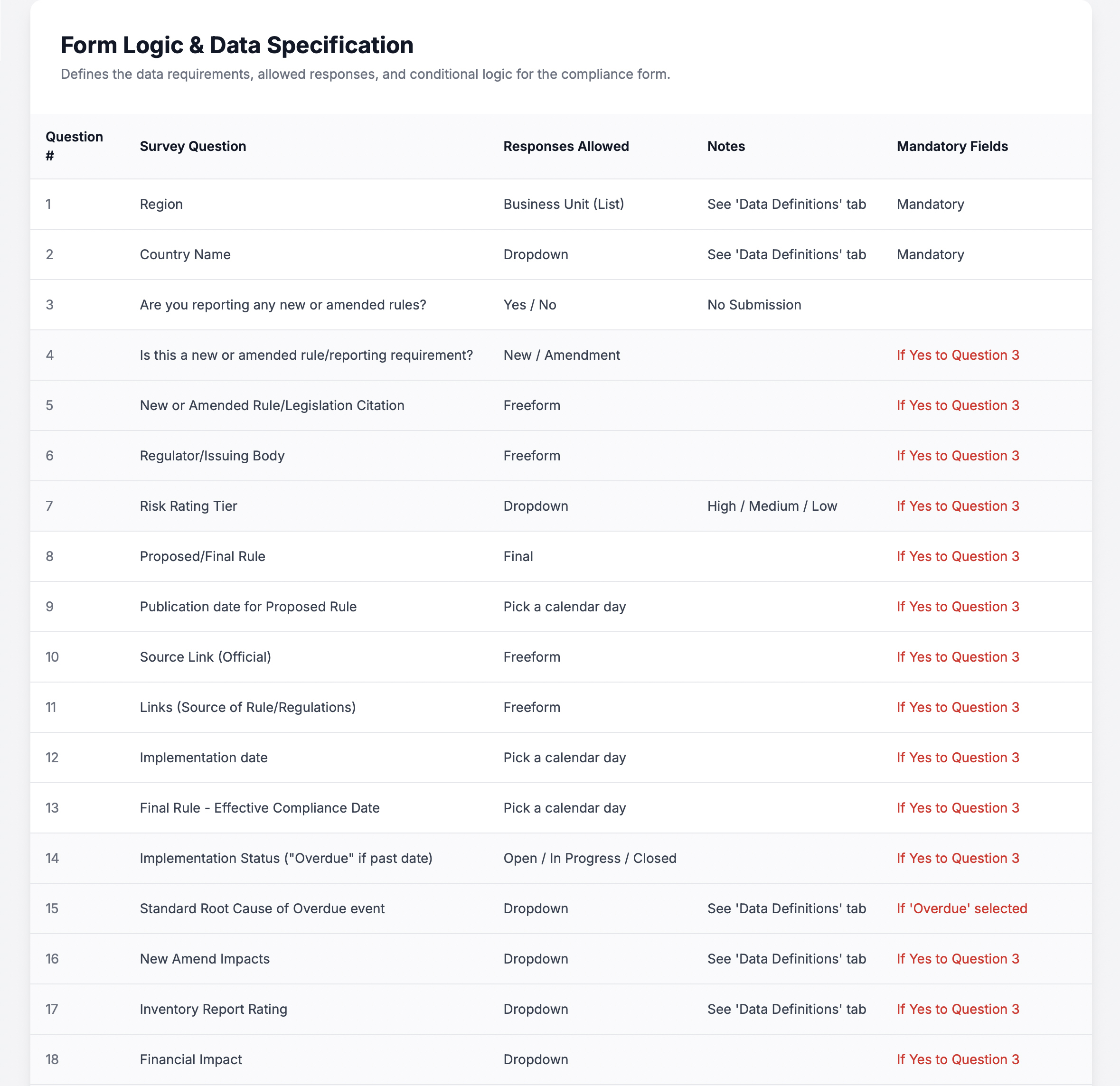
Task: Click the question number '7' cell
Action: pos(49,506)
